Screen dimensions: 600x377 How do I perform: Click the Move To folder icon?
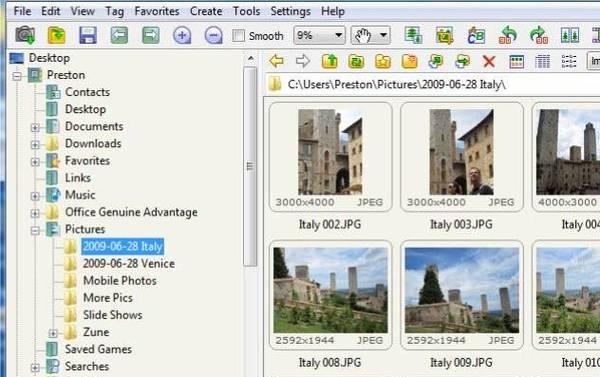pyautogui.click(x=462, y=61)
